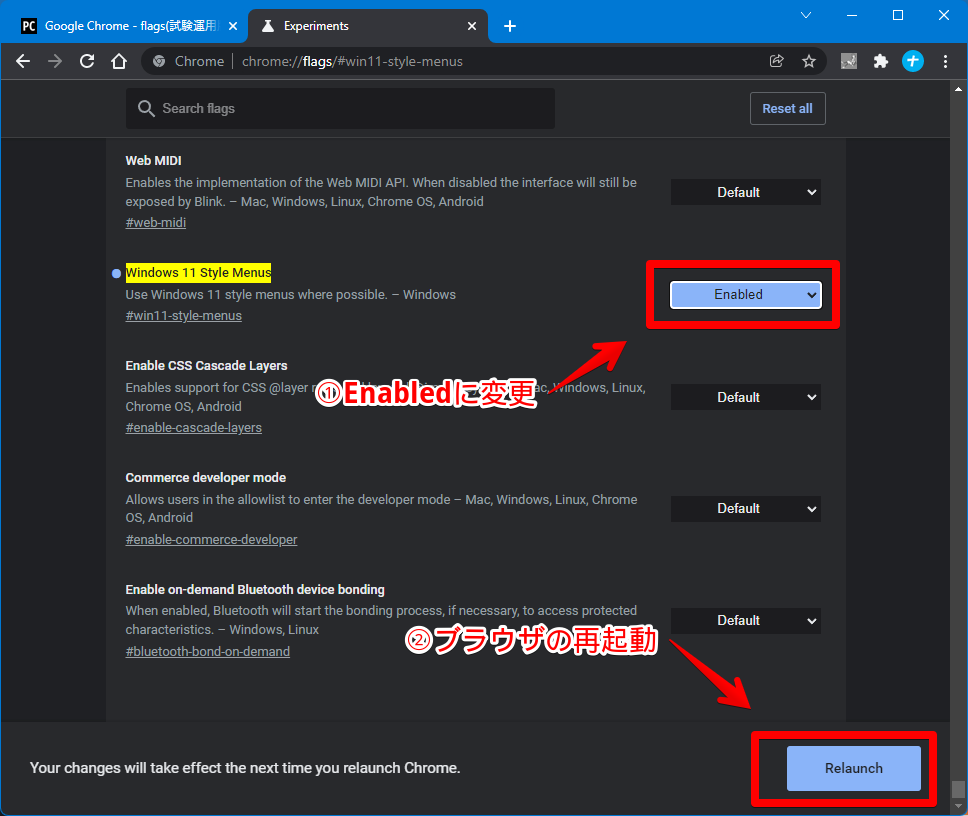Open the Extensions puzzle-piece menu
The image size is (968, 816).
pos(881,61)
